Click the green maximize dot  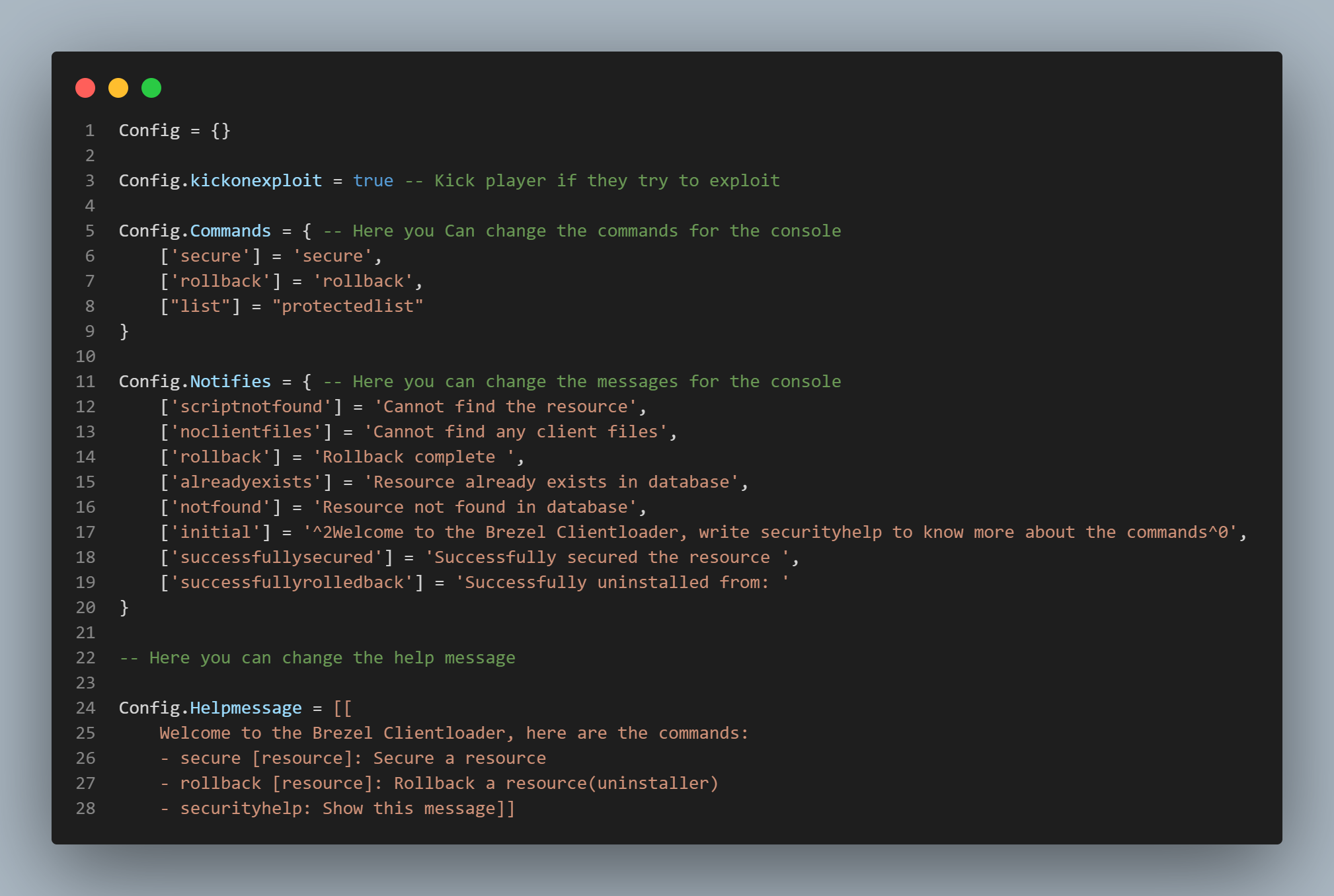pyautogui.click(x=151, y=88)
